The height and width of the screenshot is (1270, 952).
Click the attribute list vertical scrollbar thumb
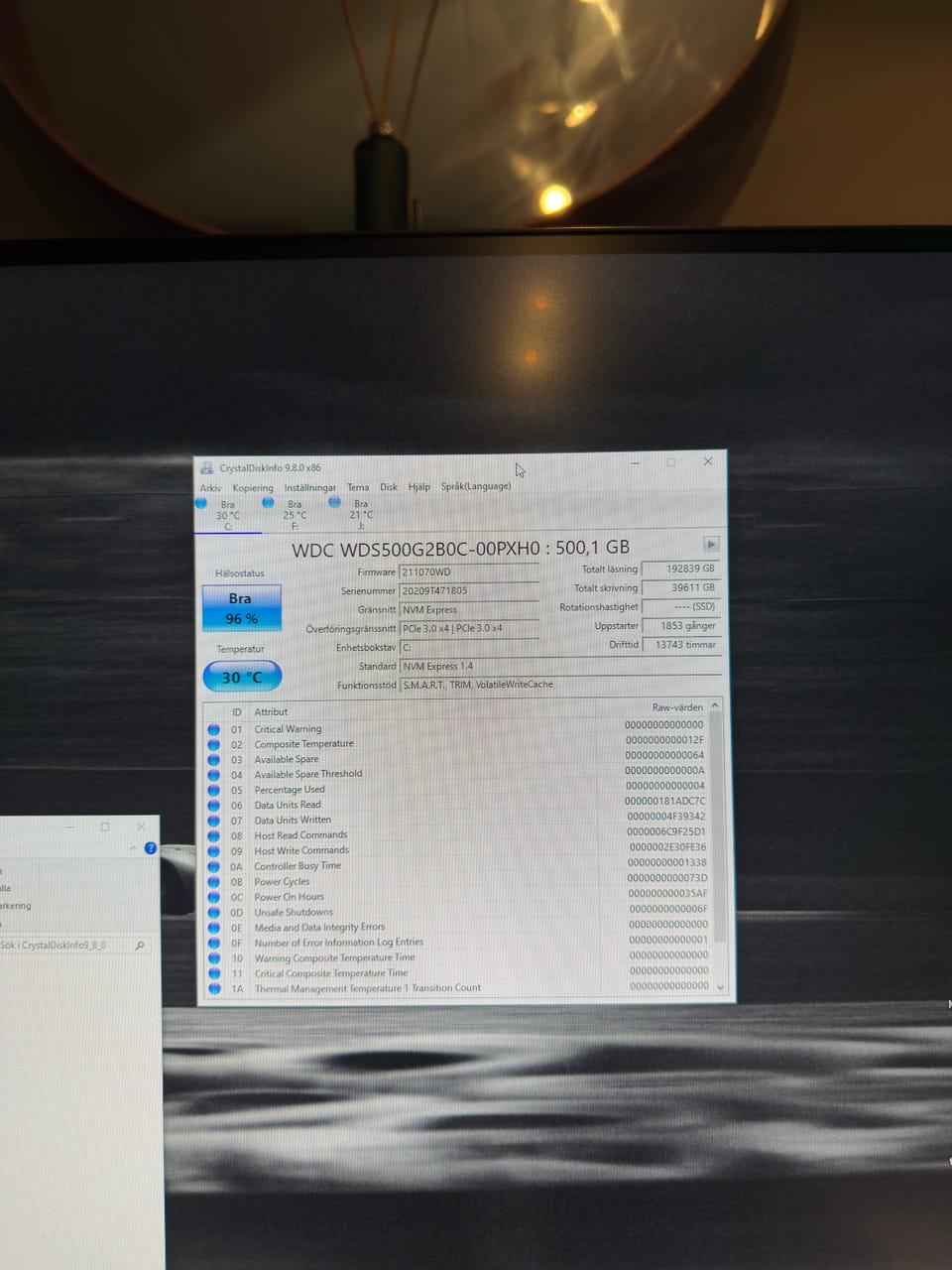click(x=718, y=826)
